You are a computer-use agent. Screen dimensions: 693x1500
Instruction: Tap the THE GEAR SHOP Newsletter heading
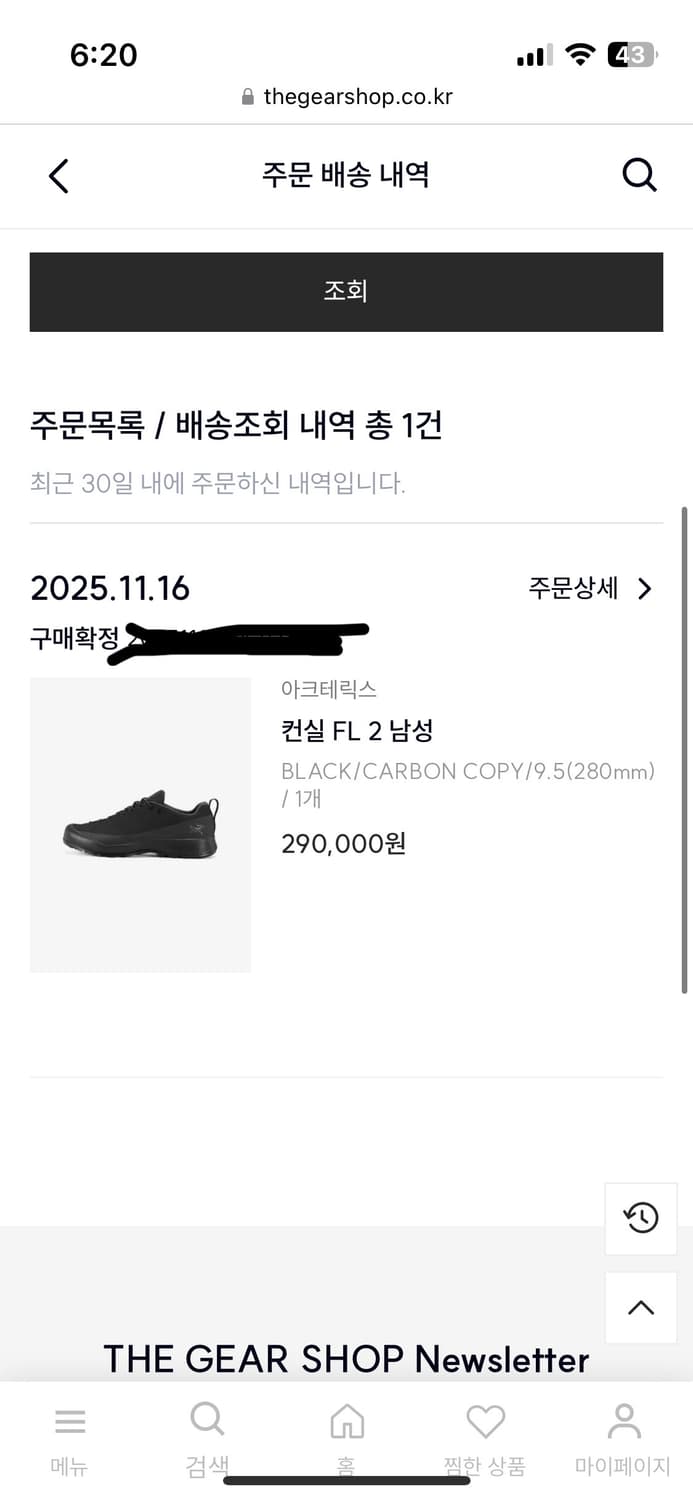tap(346, 1358)
